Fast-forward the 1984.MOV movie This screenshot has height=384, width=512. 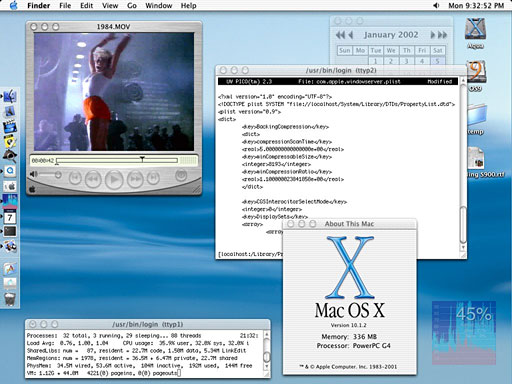click(135, 179)
